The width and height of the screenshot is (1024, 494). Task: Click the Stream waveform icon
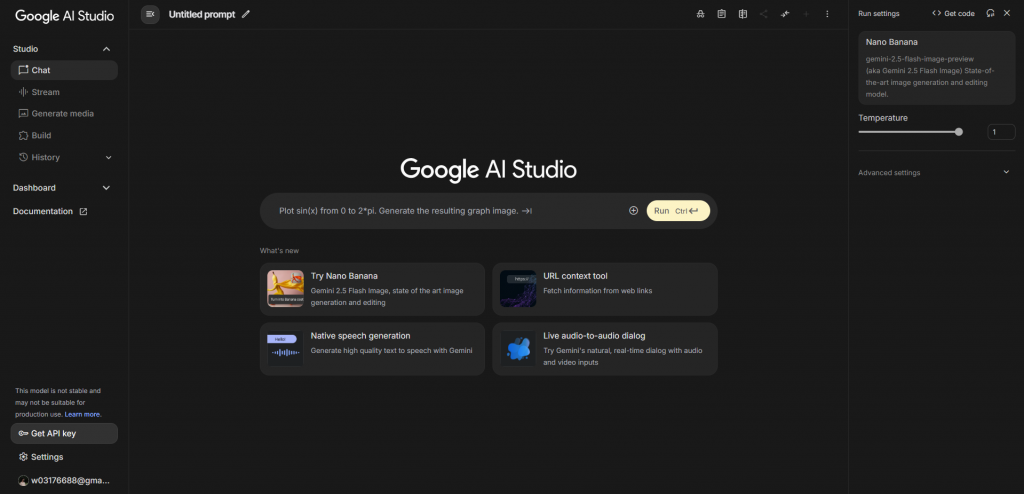tap(24, 92)
